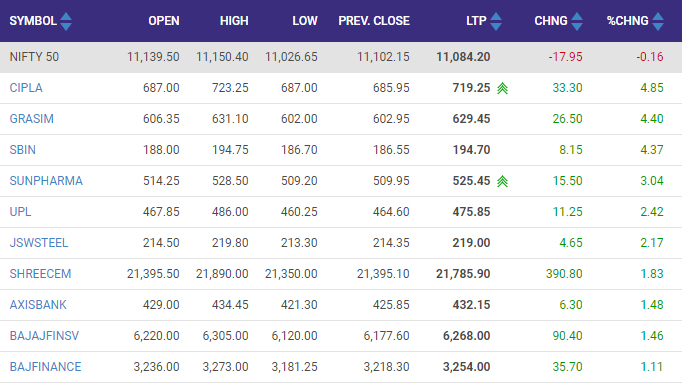Sort table by CHNG column arrows
Screen dimensions: 682x383
pos(577,21)
